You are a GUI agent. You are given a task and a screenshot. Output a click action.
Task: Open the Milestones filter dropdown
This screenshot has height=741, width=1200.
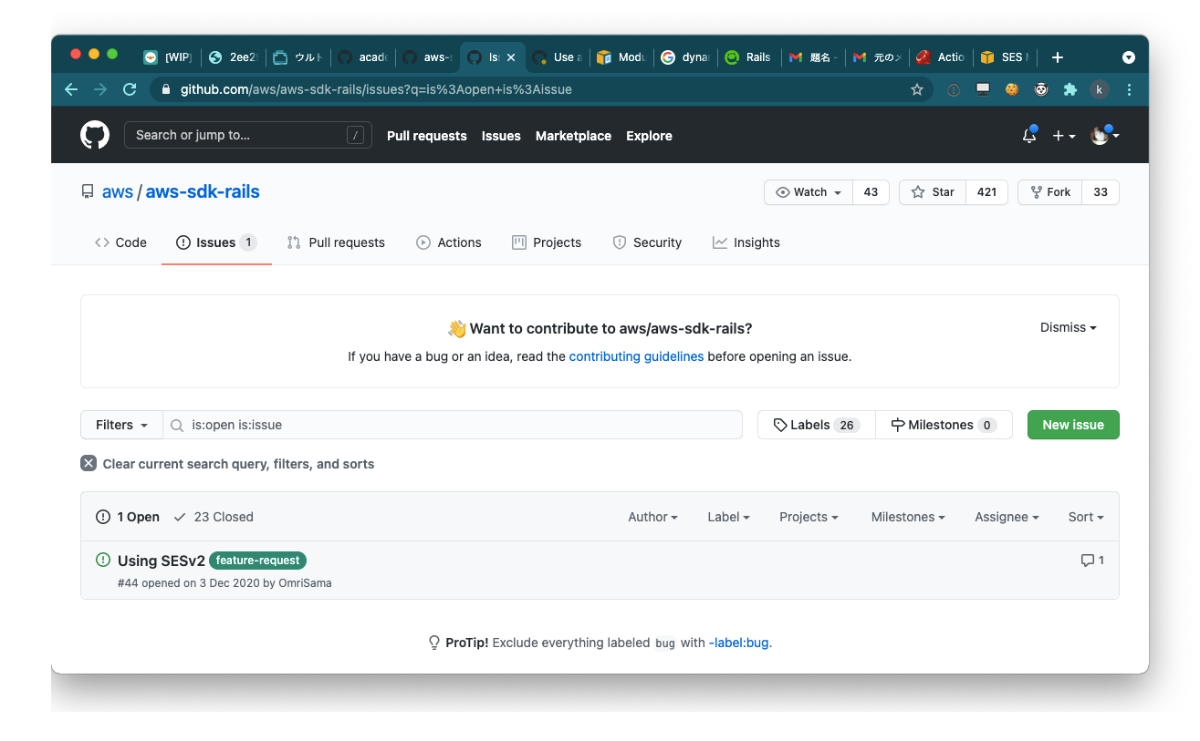(x=909, y=517)
